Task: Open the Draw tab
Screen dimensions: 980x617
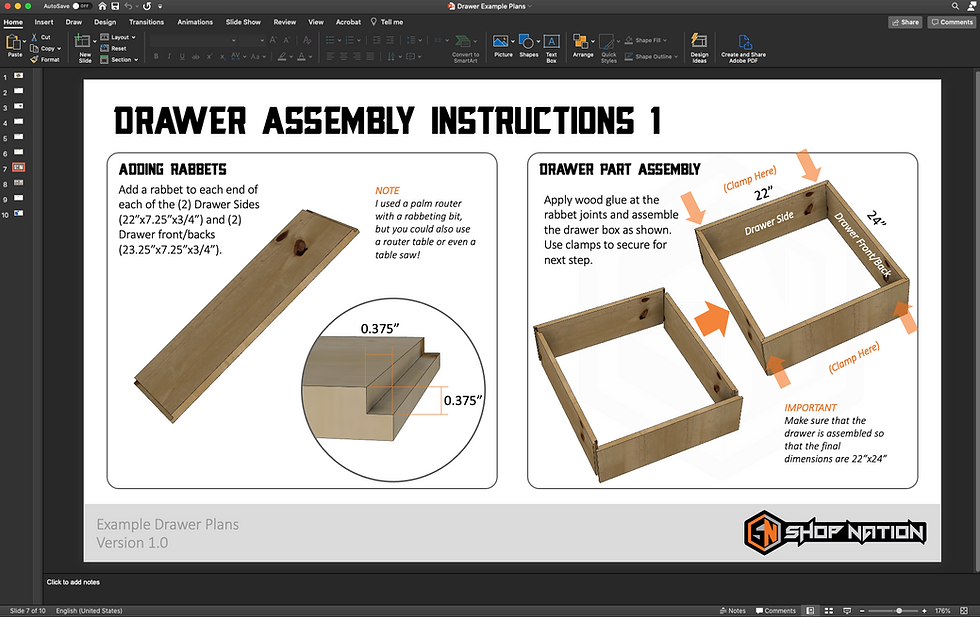Action: pos(74,22)
